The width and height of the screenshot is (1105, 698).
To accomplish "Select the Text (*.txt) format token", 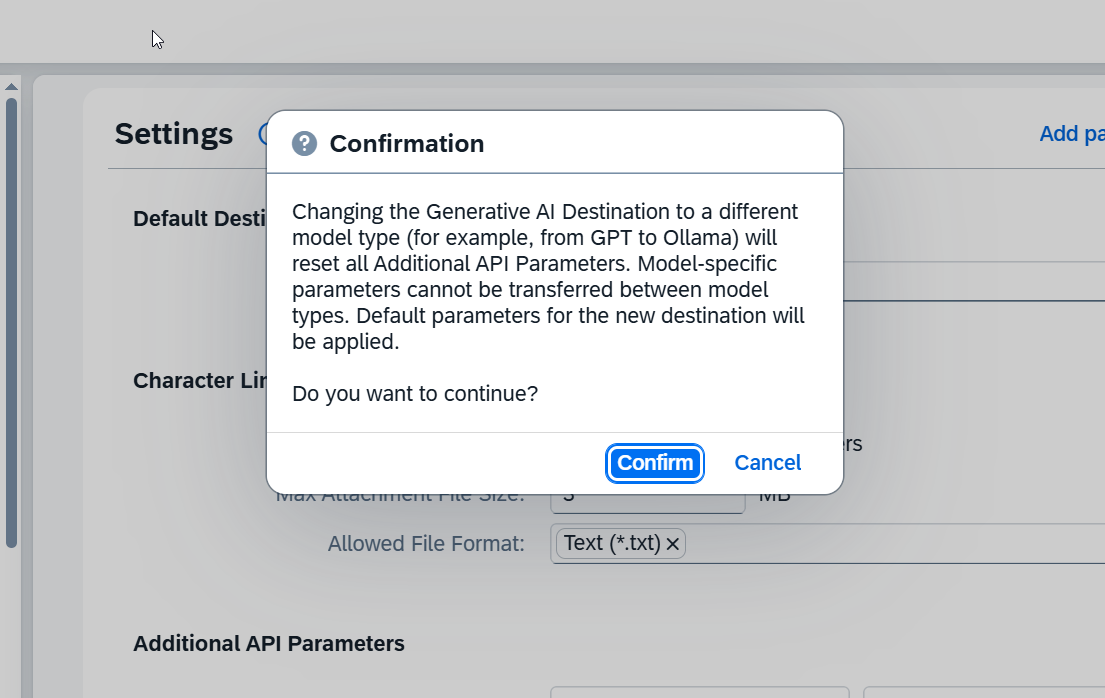I will coord(611,543).
